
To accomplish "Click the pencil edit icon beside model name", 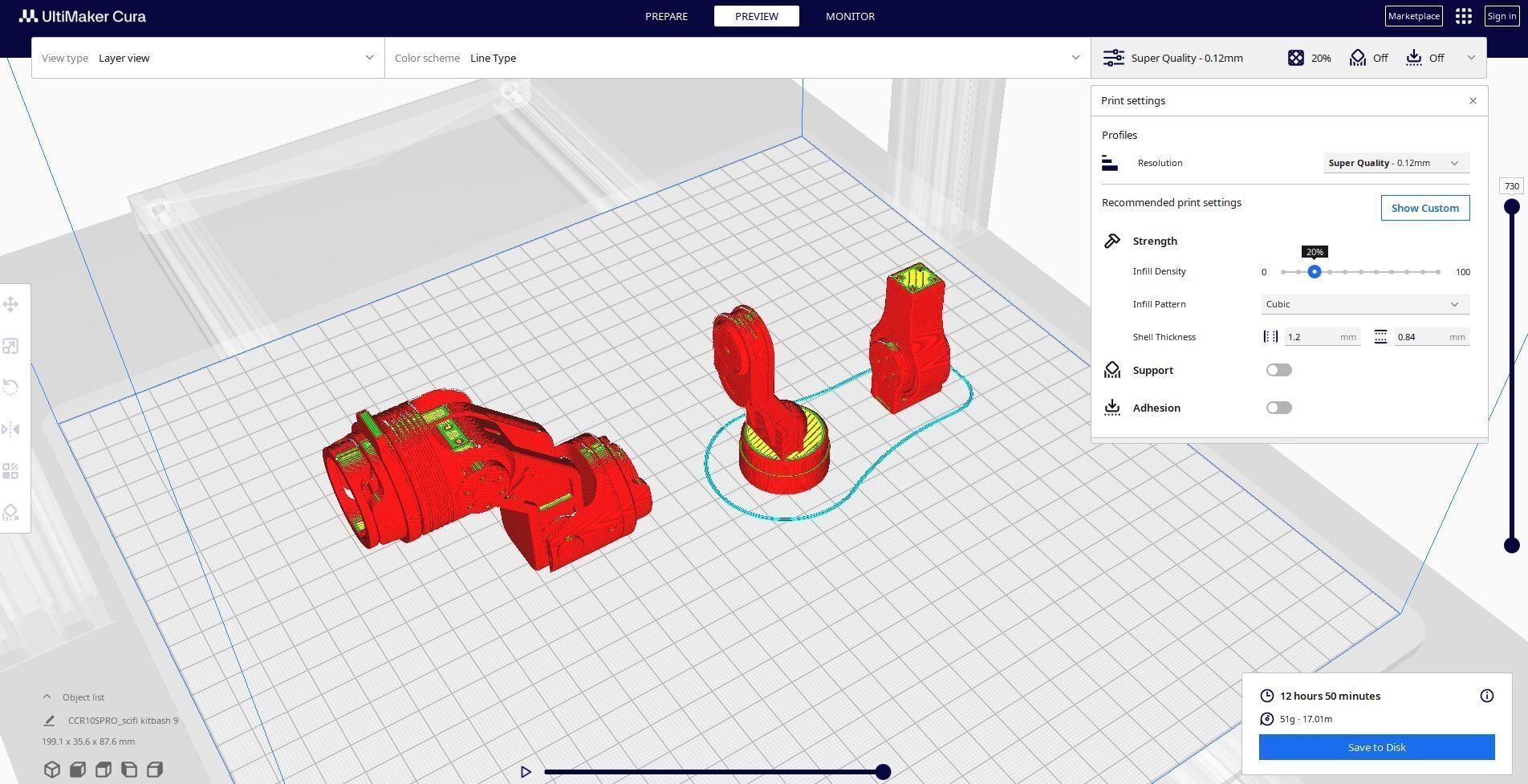I will click(x=49, y=721).
